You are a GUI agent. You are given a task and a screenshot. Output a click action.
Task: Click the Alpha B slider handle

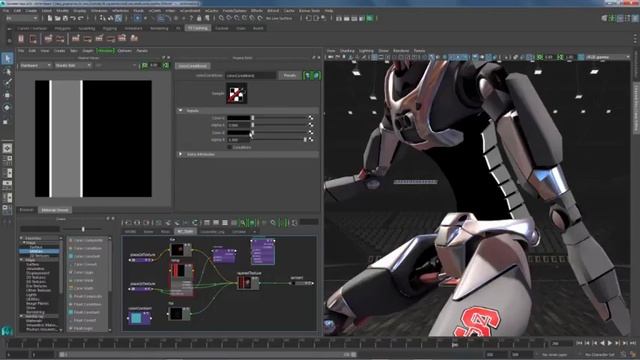pos(304,140)
